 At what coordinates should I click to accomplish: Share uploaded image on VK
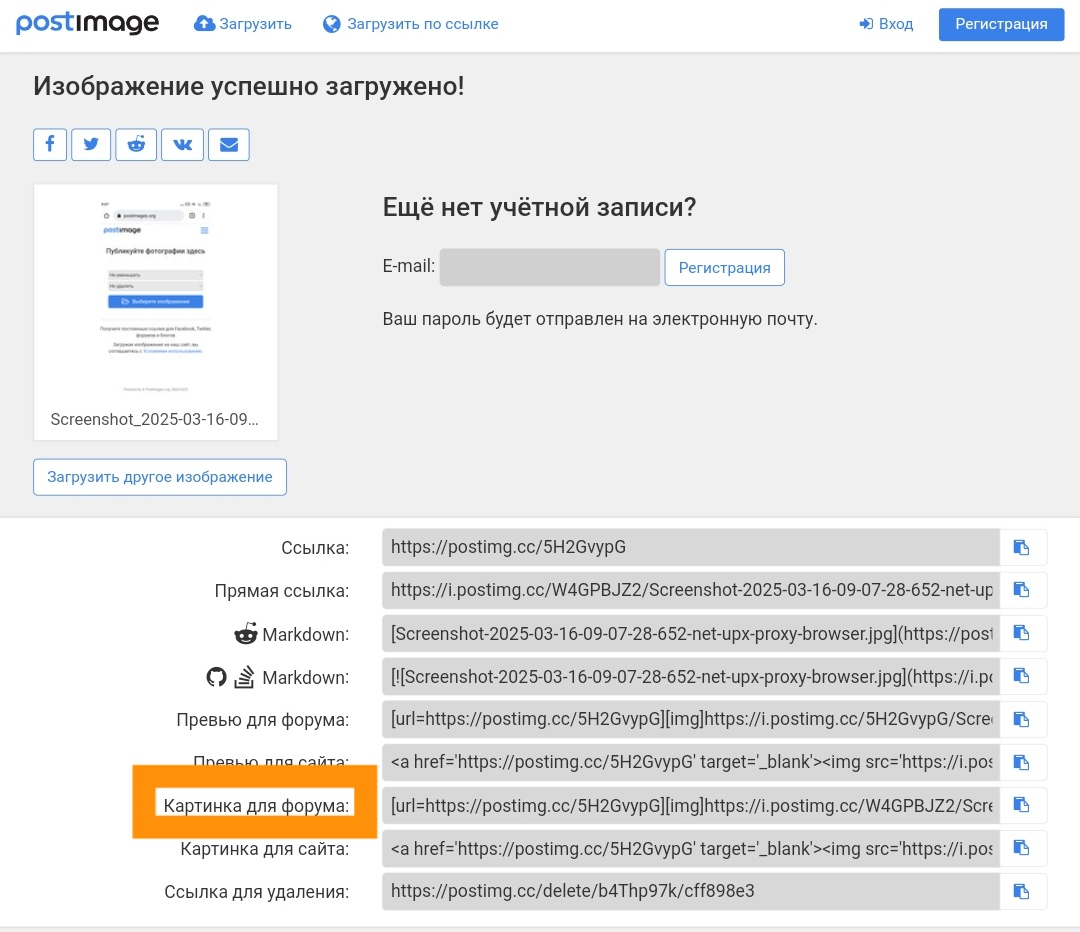tap(183, 144)
